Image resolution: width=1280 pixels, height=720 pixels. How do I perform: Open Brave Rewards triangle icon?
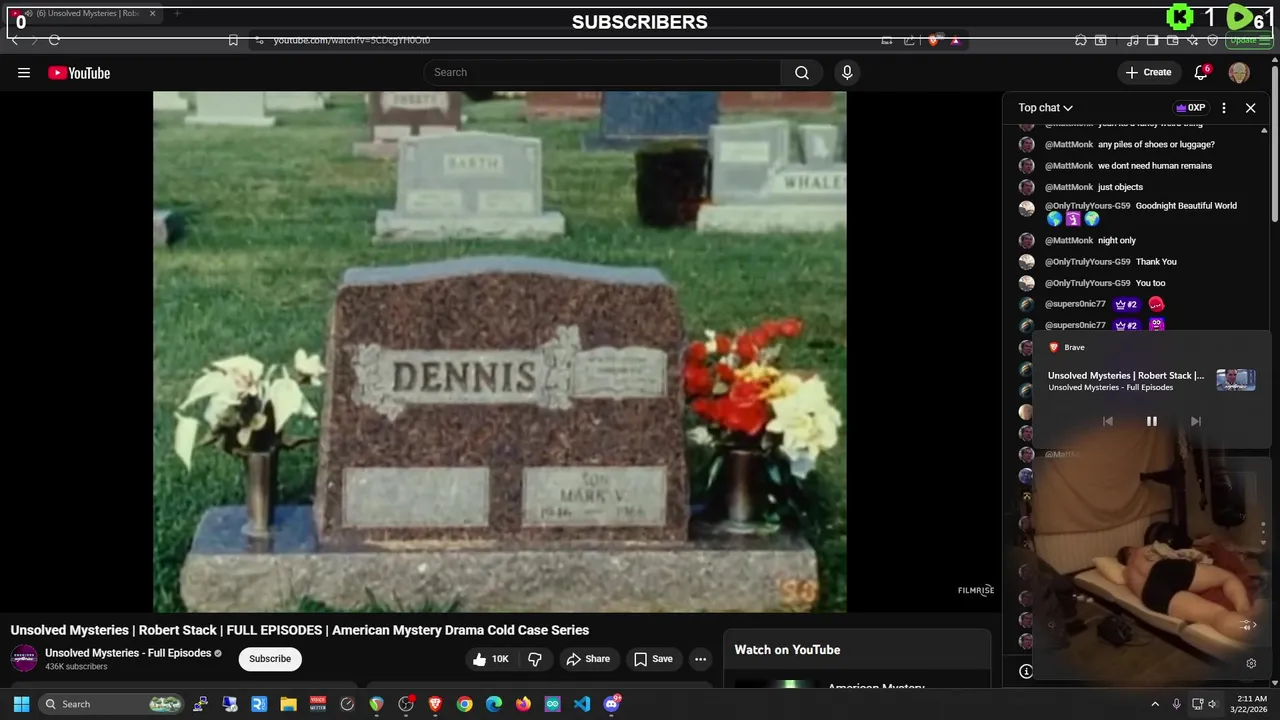pos(956,40)
